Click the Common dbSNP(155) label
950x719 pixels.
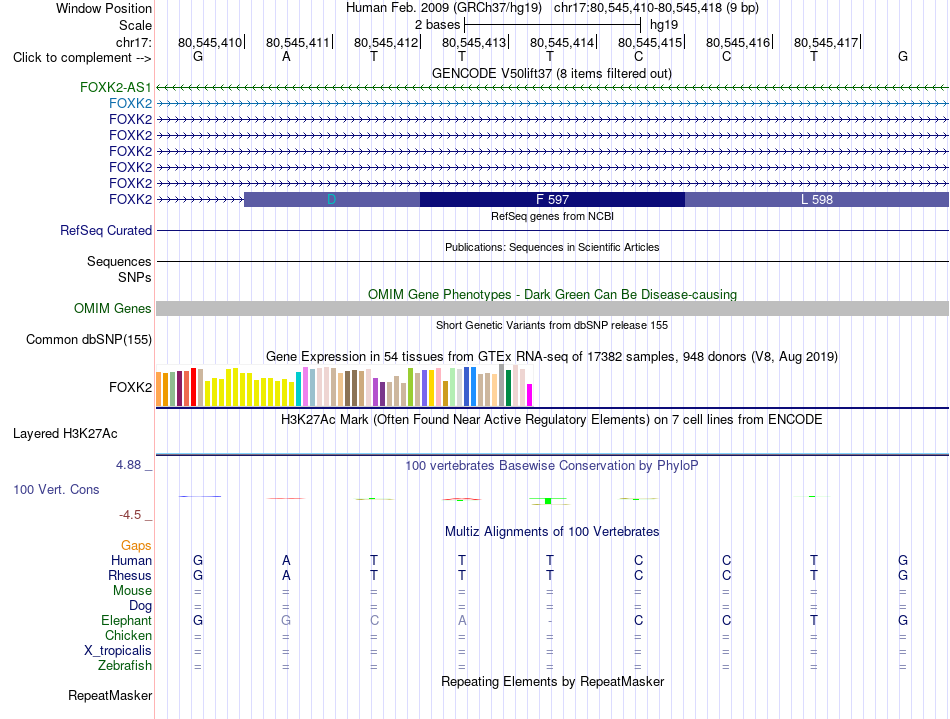click(x=88, y=339)
